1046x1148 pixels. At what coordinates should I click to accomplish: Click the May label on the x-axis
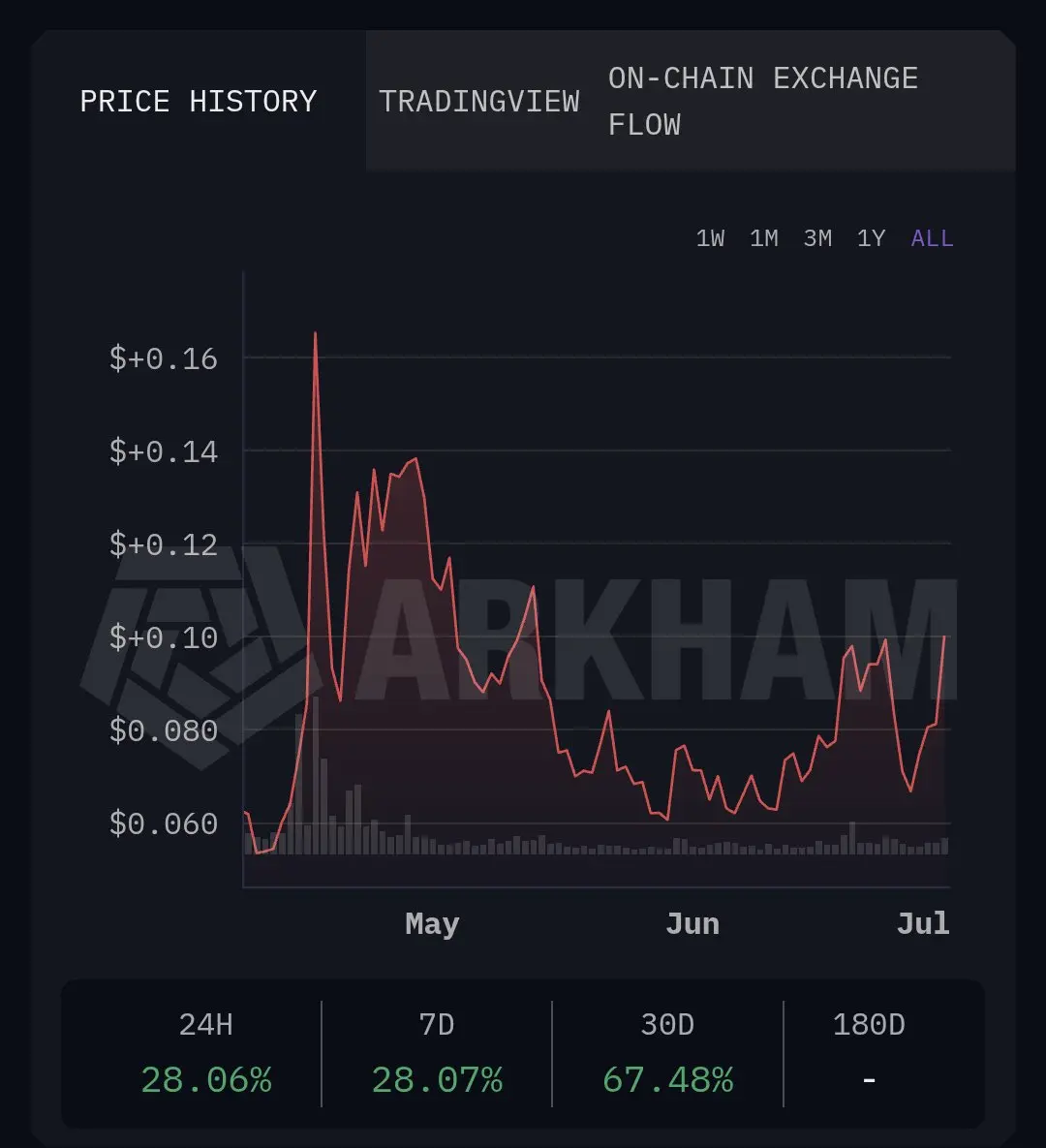pyautogui.click(x=432, y=924)
